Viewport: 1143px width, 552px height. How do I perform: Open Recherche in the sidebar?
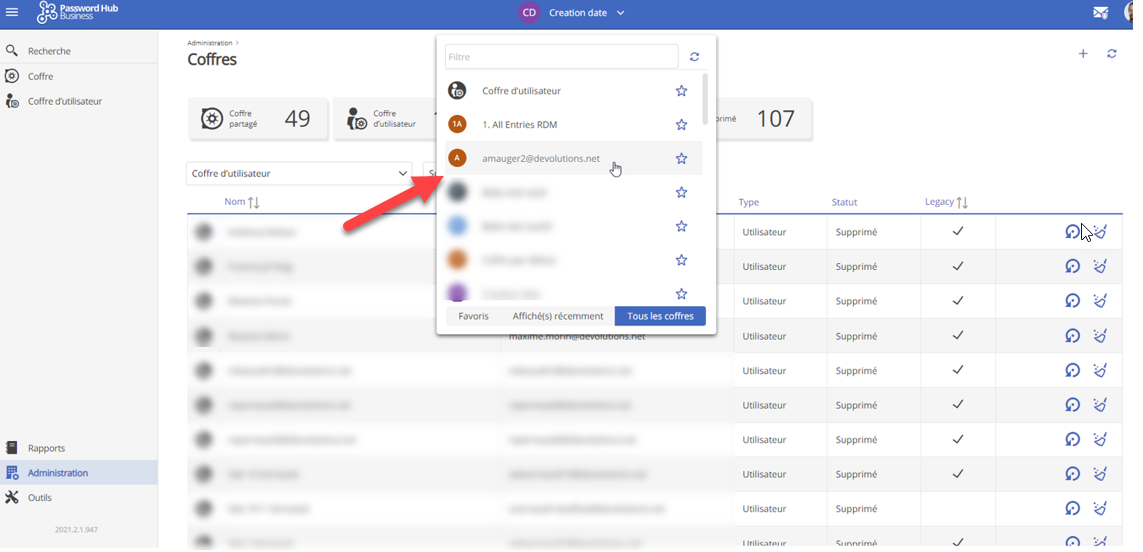[49, 51]
